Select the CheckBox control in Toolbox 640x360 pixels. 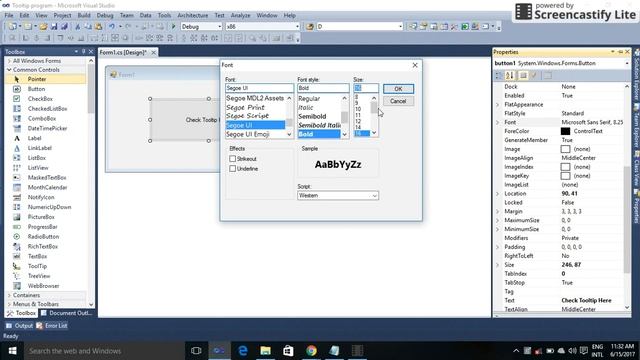(40, 99)
